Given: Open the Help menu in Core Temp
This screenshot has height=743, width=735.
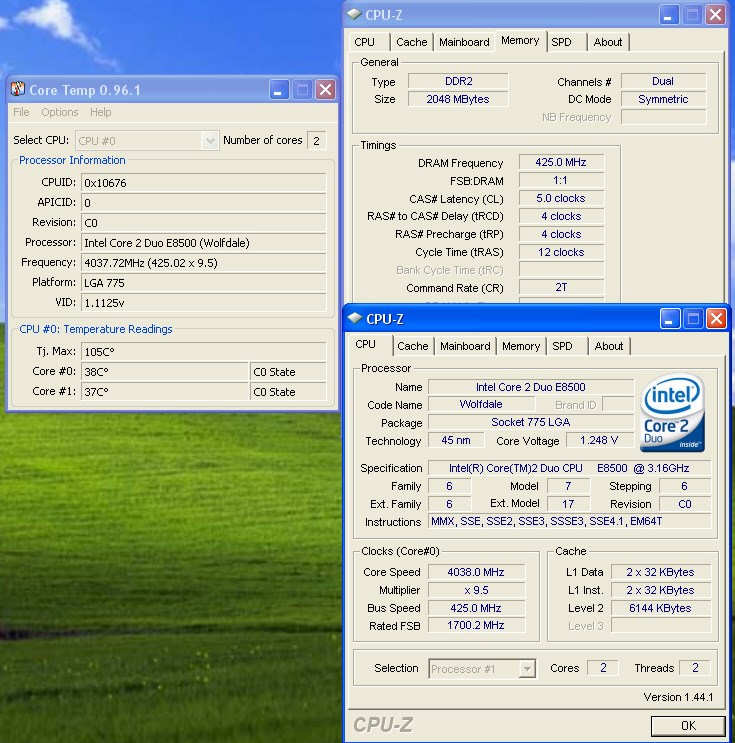Looking at the screenshot, I should click(100, 112).
